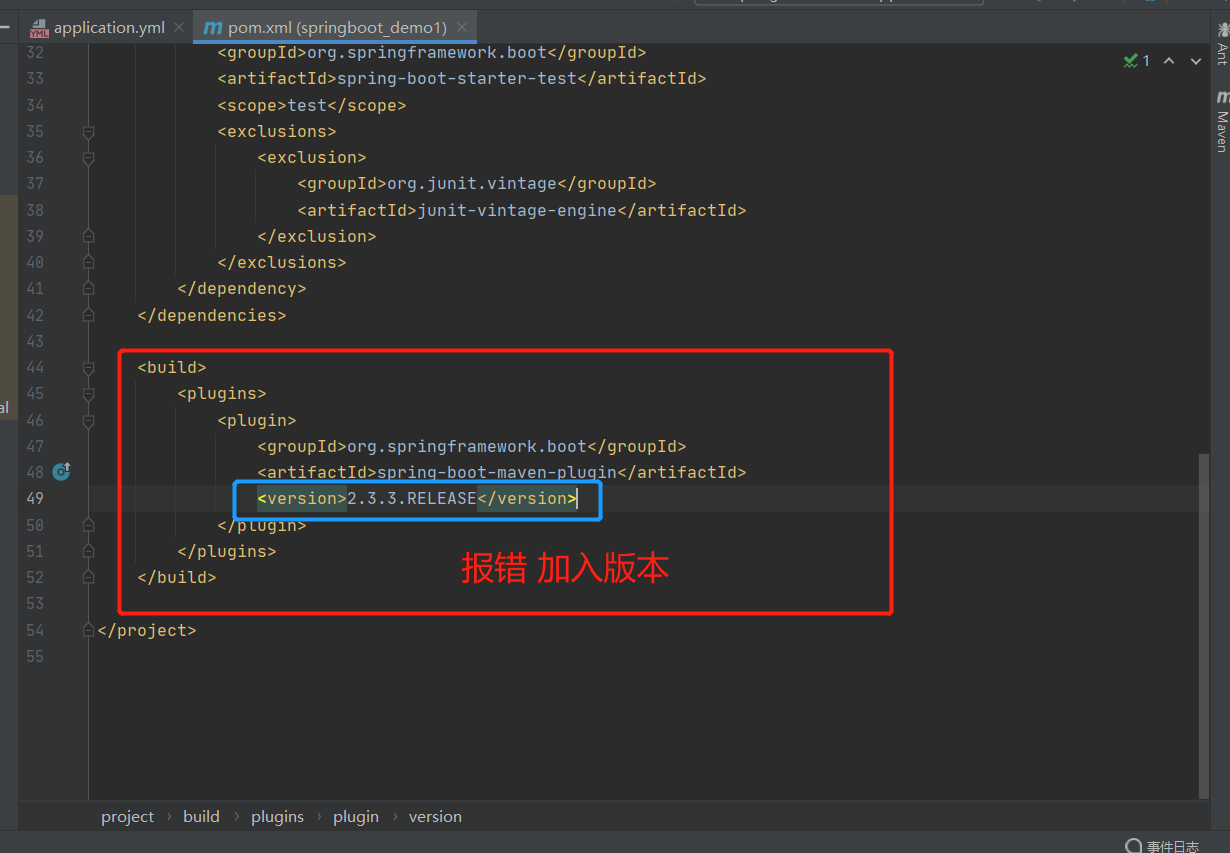The width and height of the screenshot is (1230, 853).
Task: Collapse fold marker at closing plugin line 50
Action: click(x=88, y=525)
